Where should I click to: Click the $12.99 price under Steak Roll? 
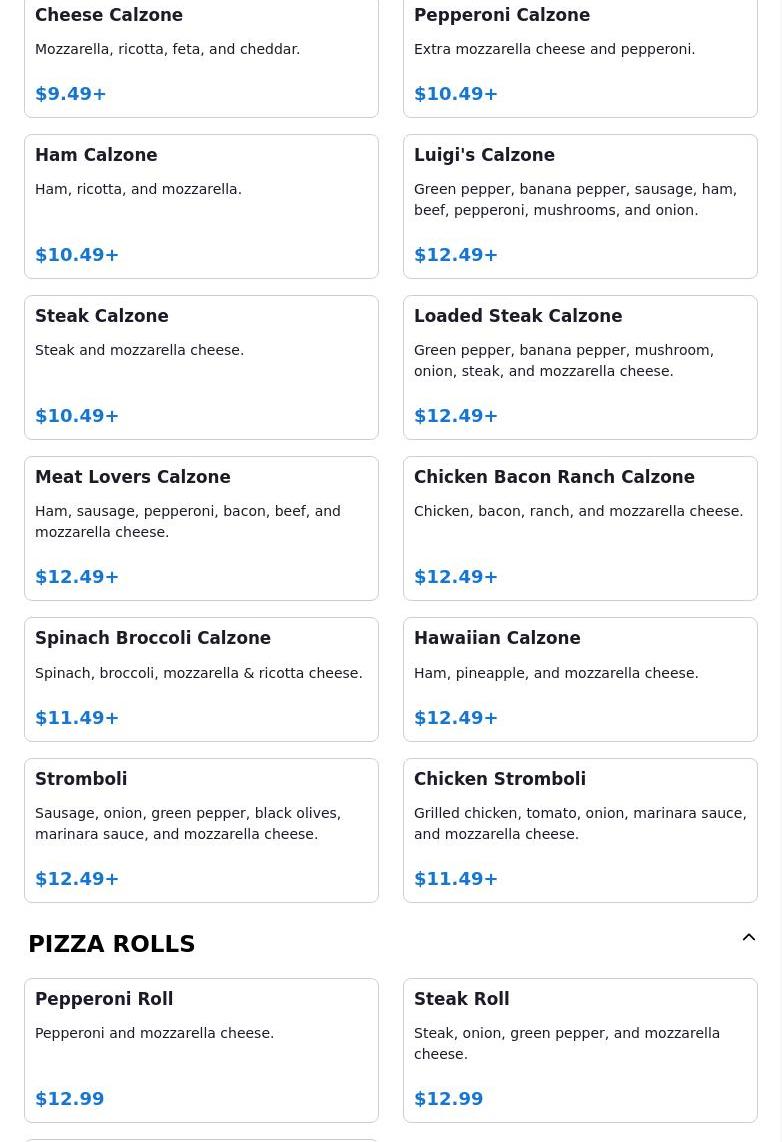pos(449,1099)
